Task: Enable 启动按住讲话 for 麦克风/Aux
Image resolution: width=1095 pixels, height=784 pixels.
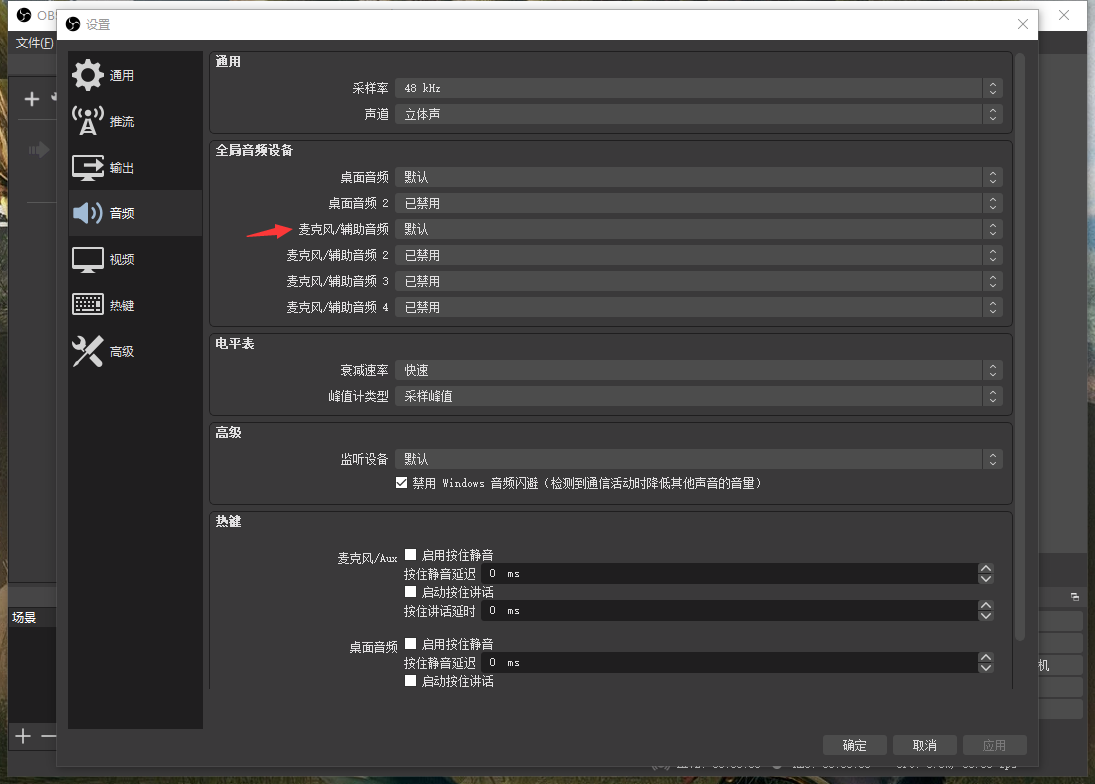Action: 410,592
